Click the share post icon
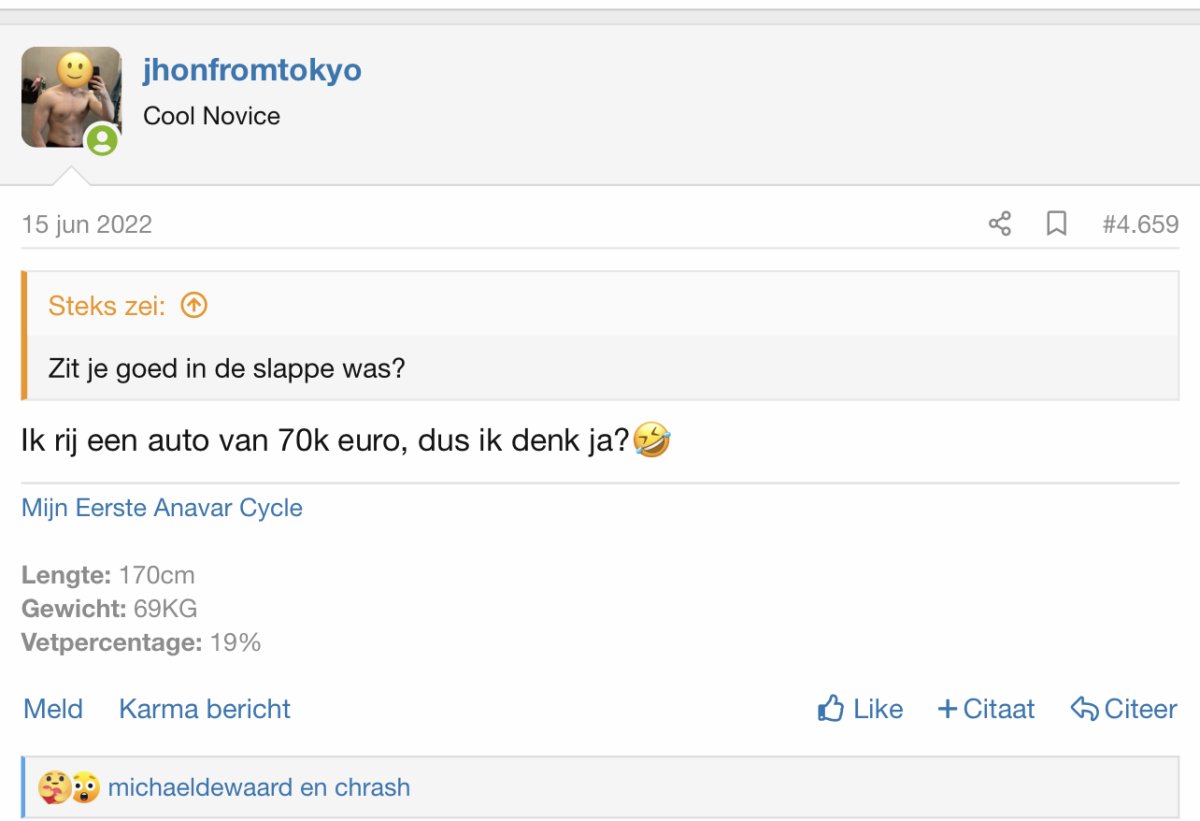This screenshot has width=1200, height=821. (x=999, y=224)
